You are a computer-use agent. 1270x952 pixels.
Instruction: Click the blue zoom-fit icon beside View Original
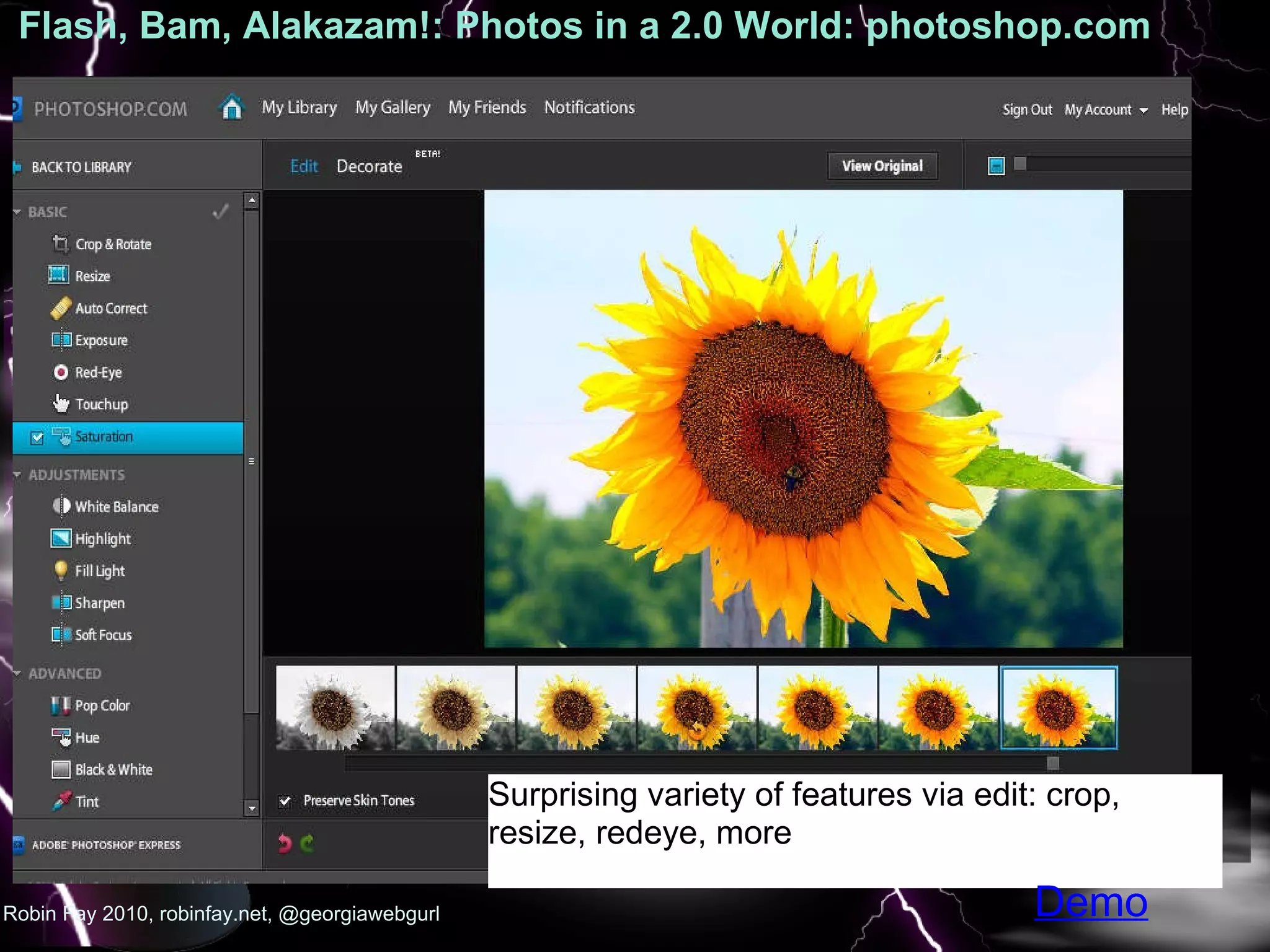tap(996, 165)
